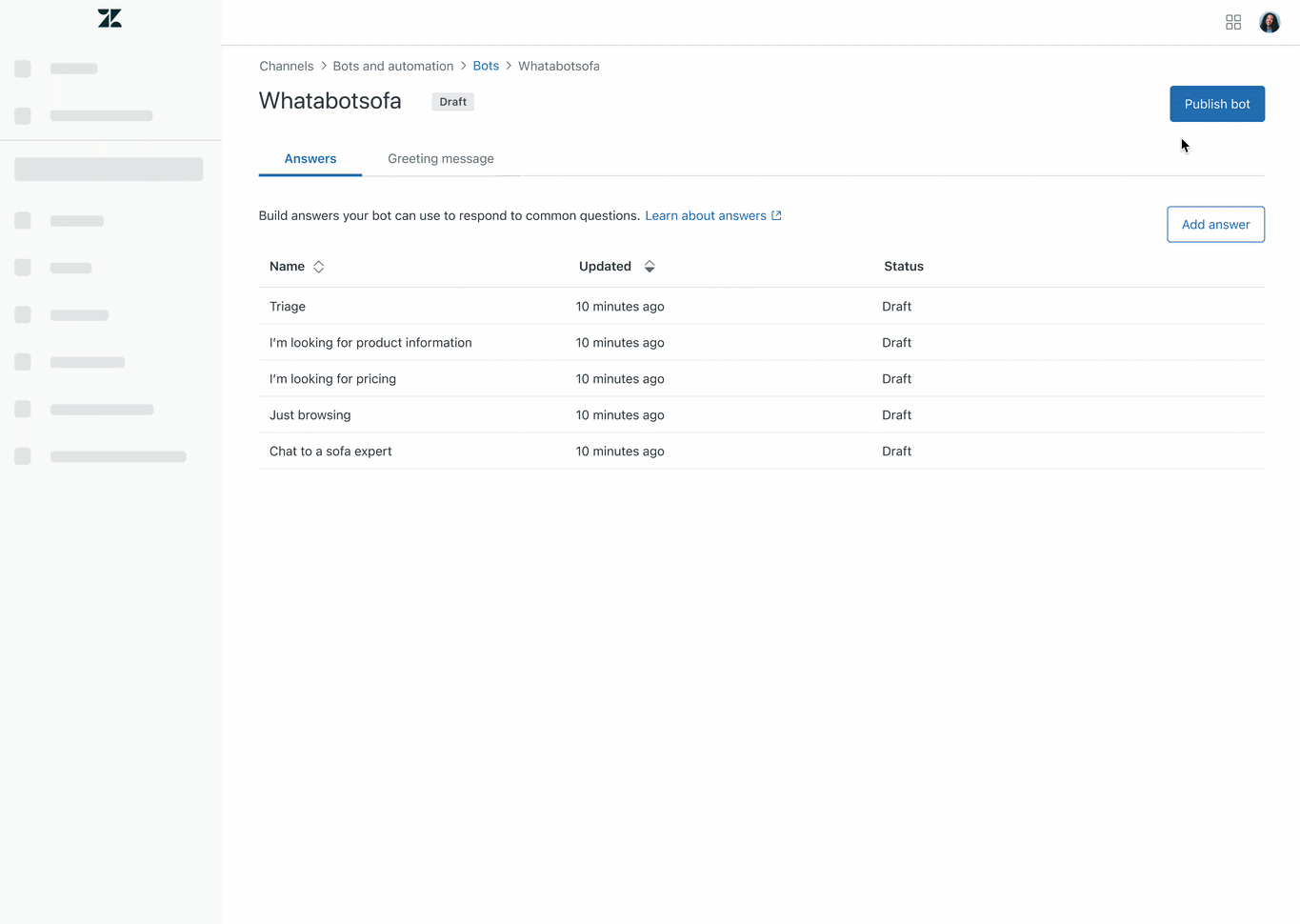Sort answers by Updated column arrows
The width and height of the screenshot is (1300, 924).
pos(650,267)
